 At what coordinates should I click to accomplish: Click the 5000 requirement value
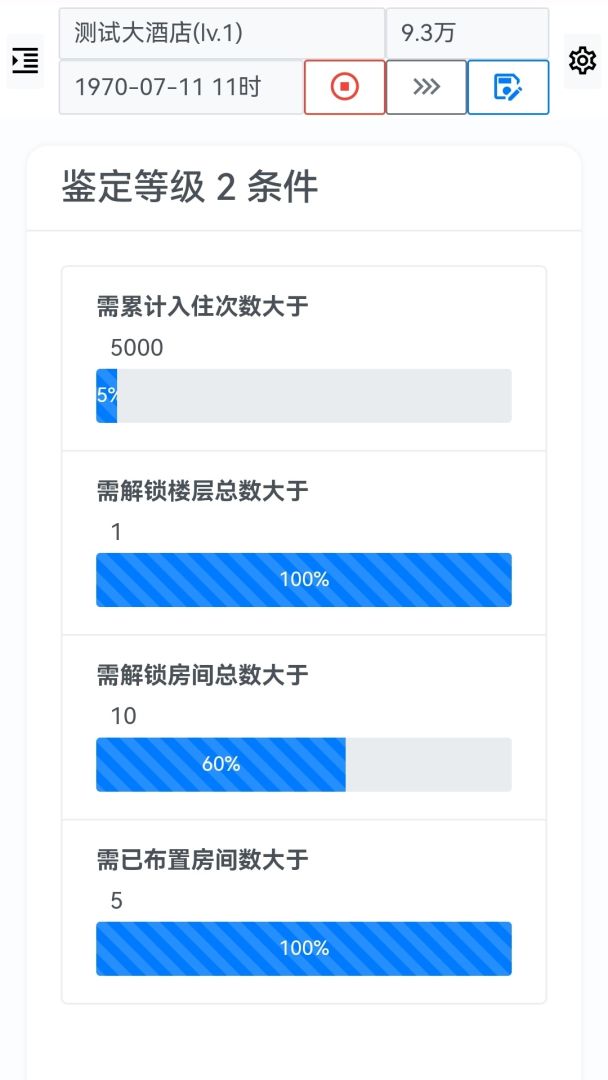coord(137,347)
